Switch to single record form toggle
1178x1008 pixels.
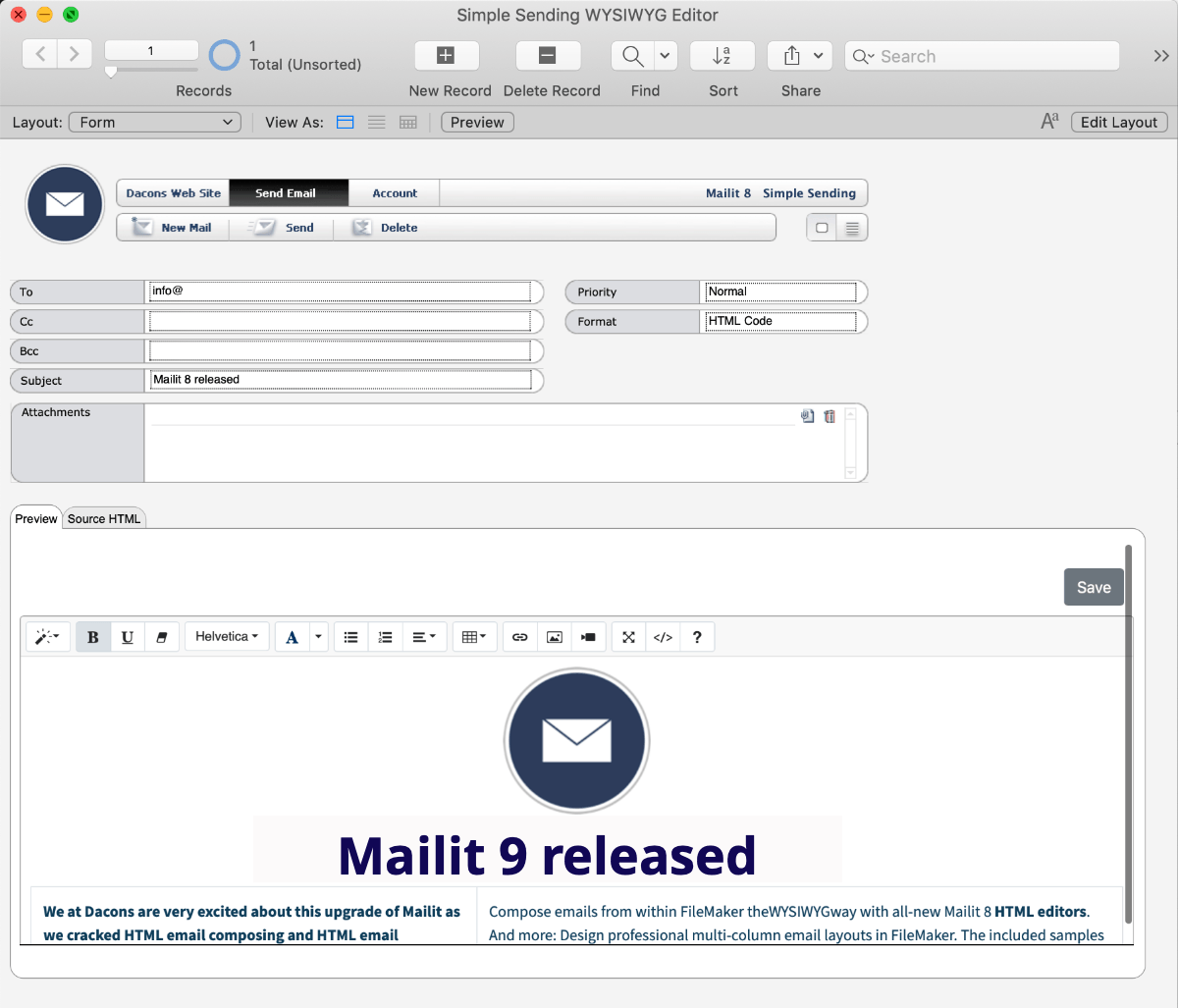tap(823, 228)
